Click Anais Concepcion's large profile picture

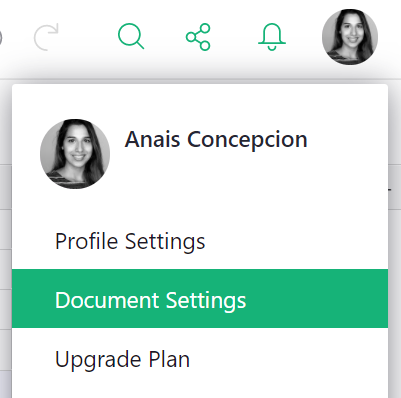coord(75,154)
